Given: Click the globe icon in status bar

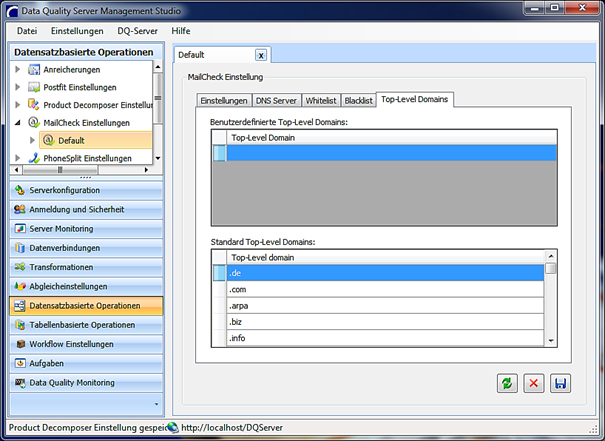Looking at the screenshot, I should click(x=173, y=427).
